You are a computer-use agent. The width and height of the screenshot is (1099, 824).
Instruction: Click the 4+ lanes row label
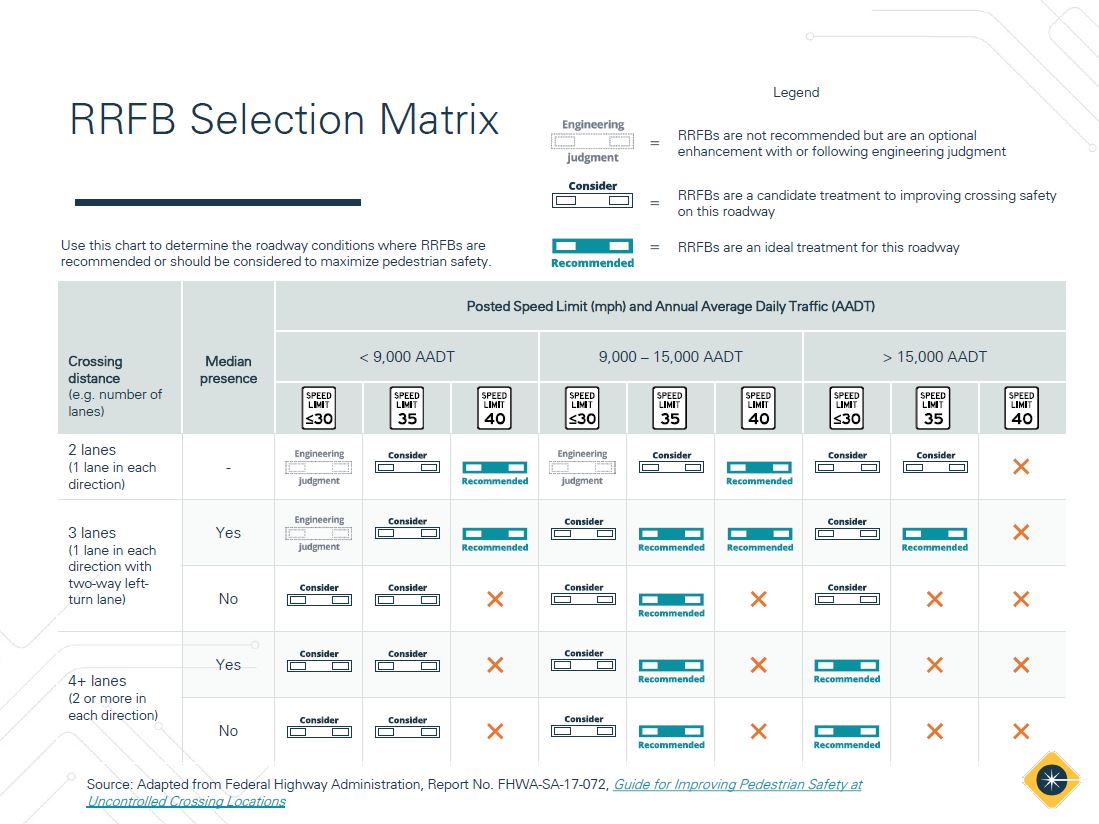click(x=97, y=681)
